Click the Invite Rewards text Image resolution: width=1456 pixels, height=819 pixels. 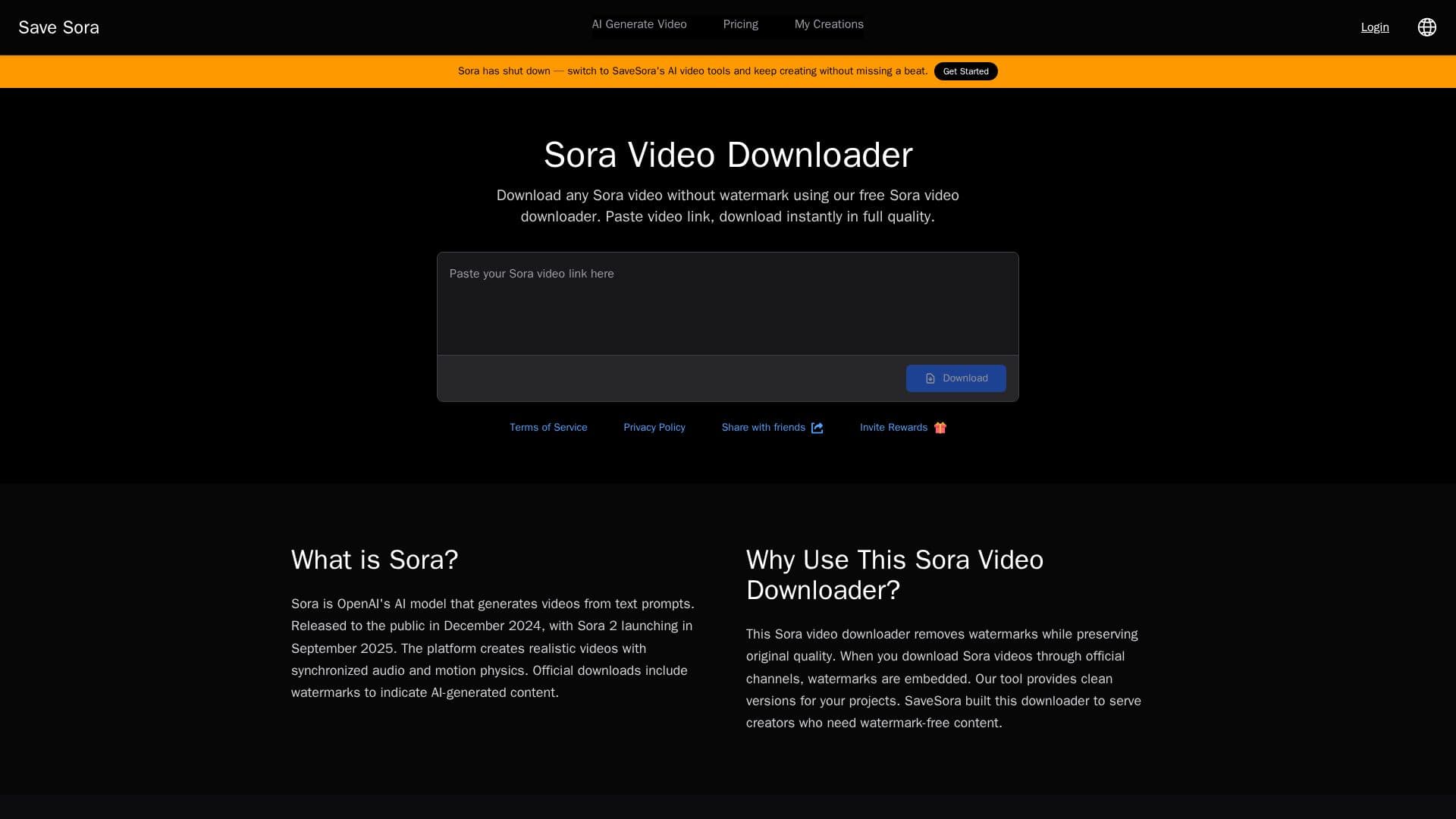pos(893,428)
